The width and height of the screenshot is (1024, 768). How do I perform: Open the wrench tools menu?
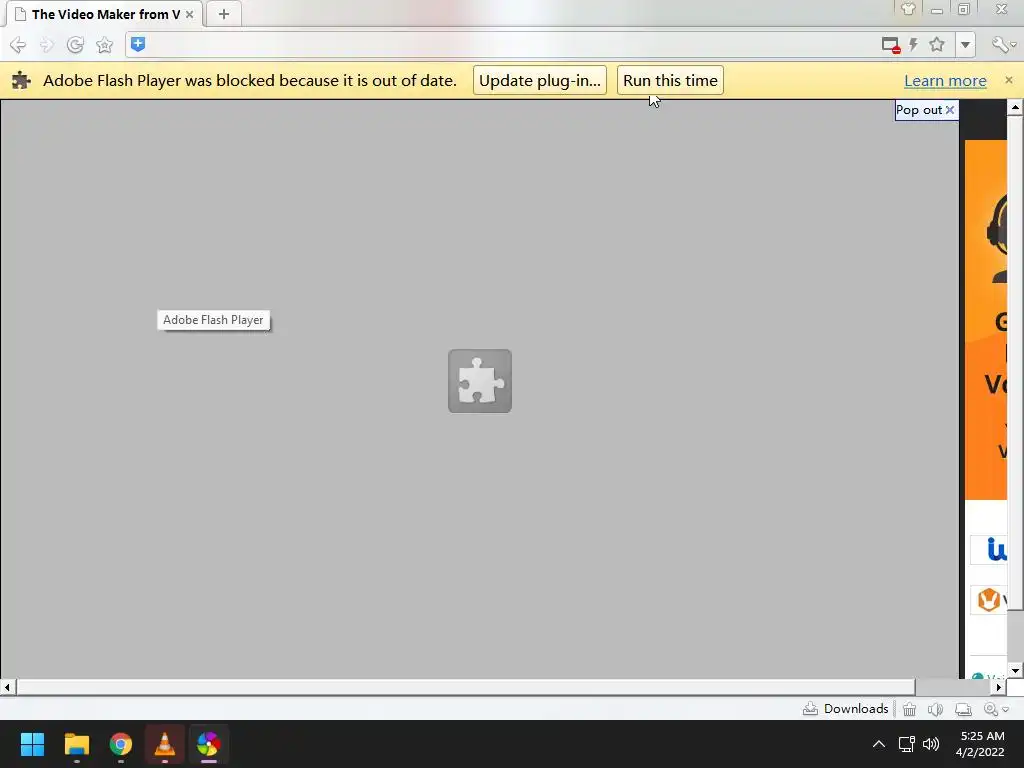tap(1002, 44)
